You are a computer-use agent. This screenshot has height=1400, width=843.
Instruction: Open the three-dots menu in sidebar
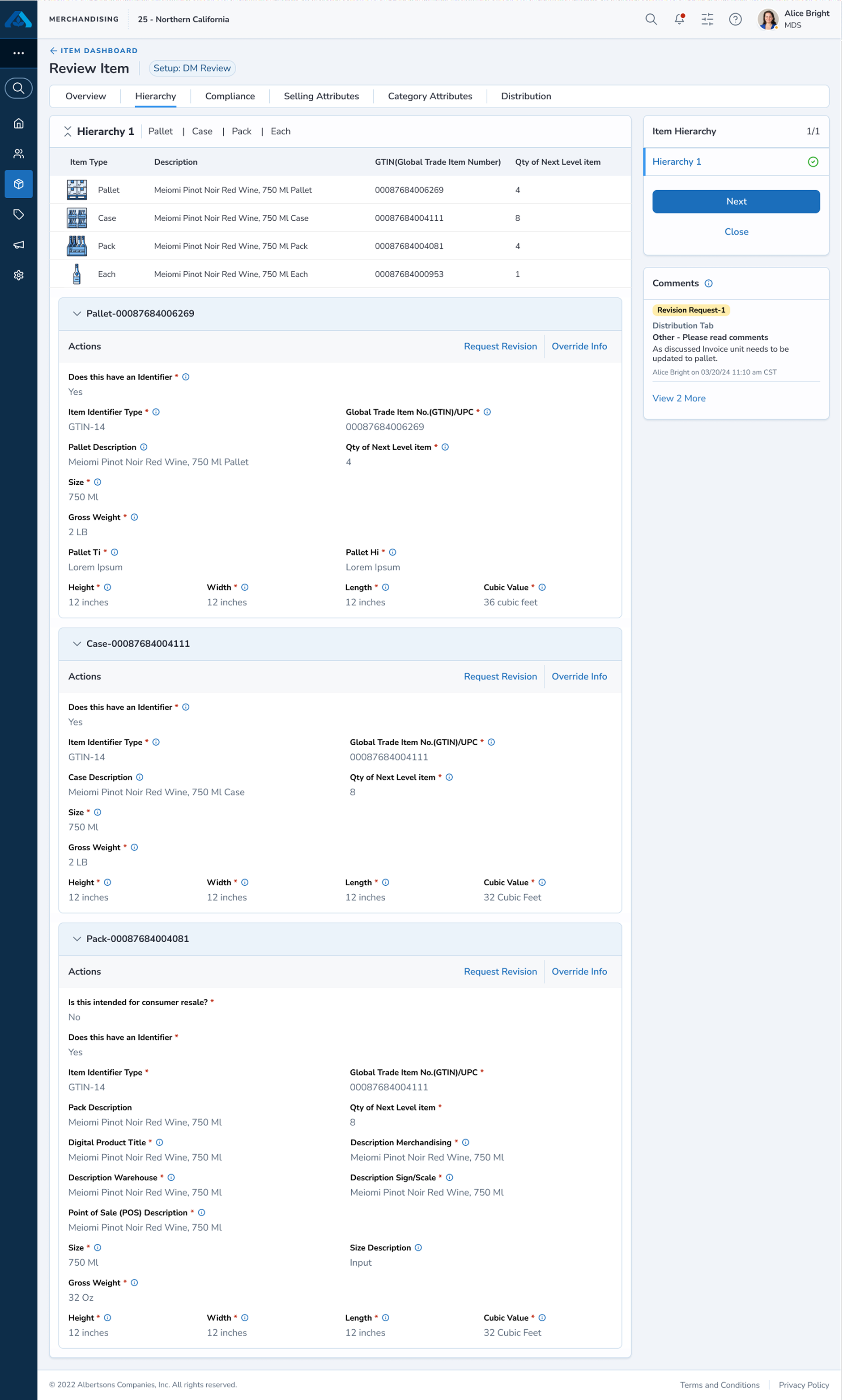tap(19, 53)
